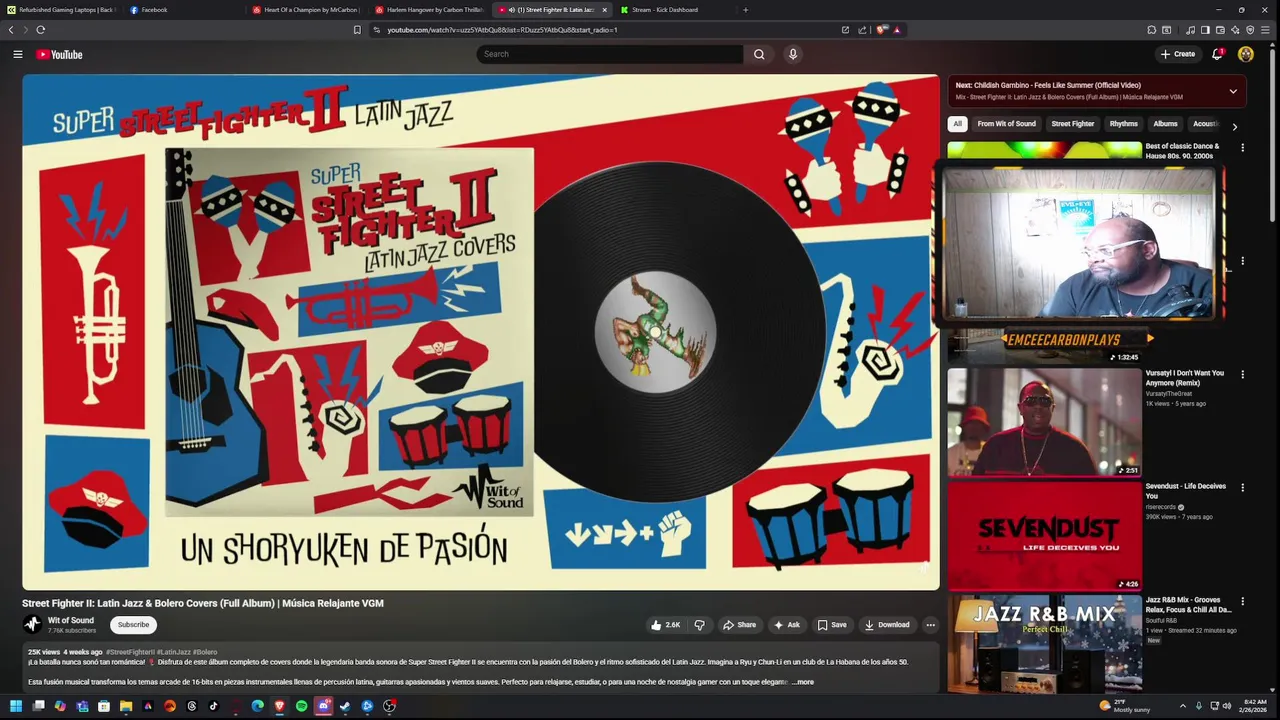Close the Street Fighter YouTube tab

[x=604, y=10]
